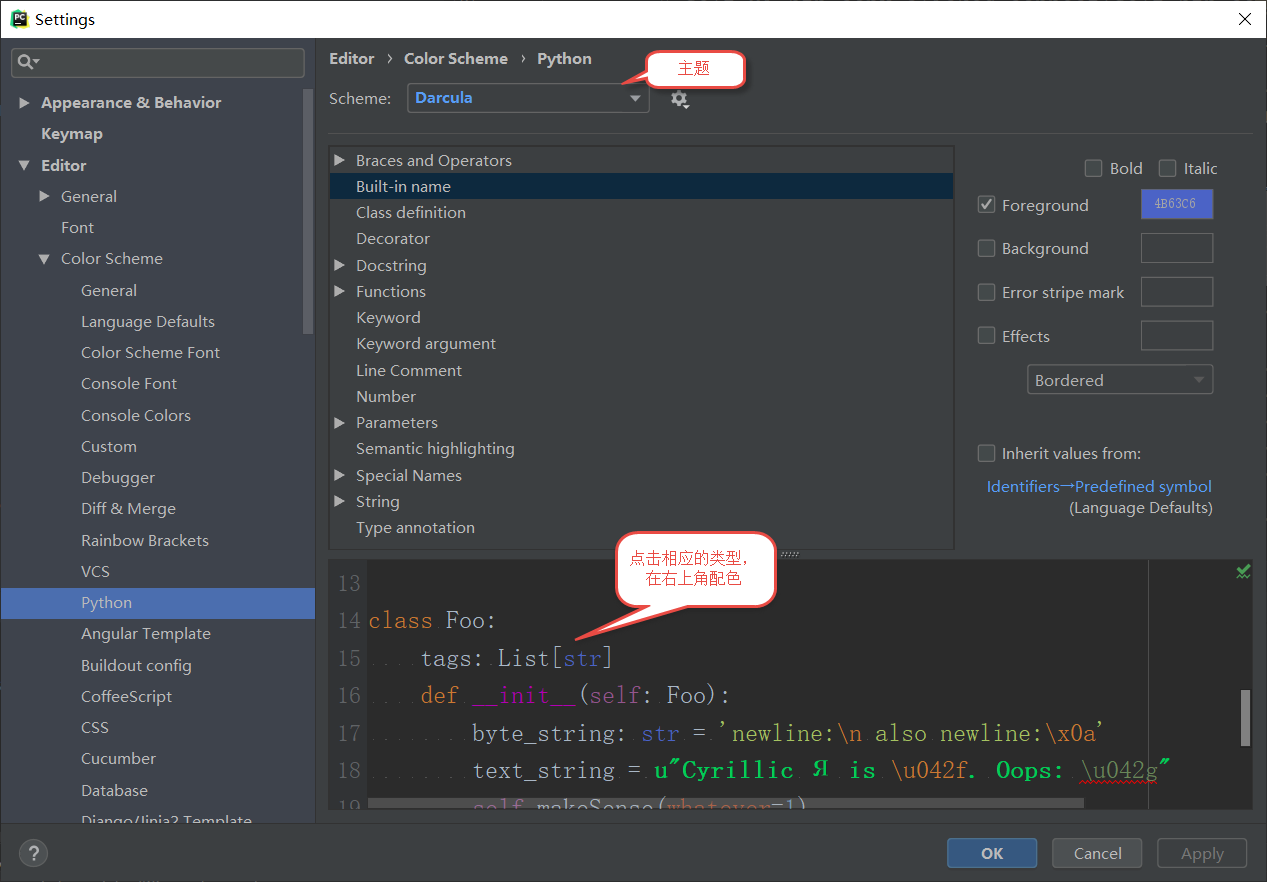Open the scheme actions gear icon
This screenshot has height=882, width=1267.
point(680,99)
